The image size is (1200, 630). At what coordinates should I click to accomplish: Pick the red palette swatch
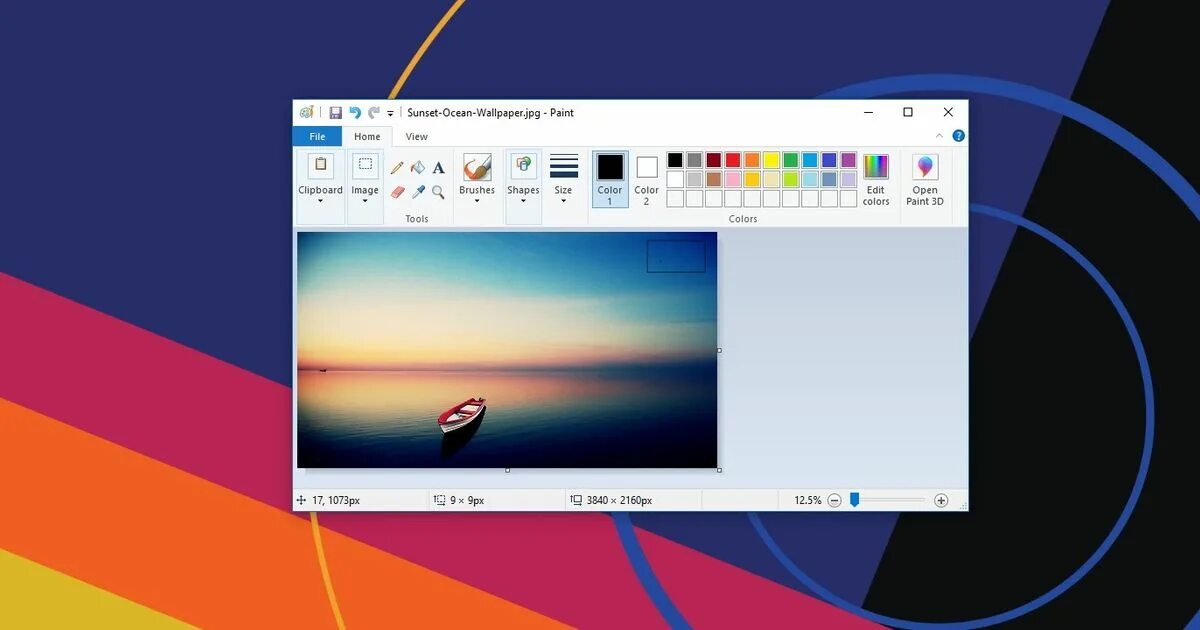pyautogui.click(x=733, y=160)
